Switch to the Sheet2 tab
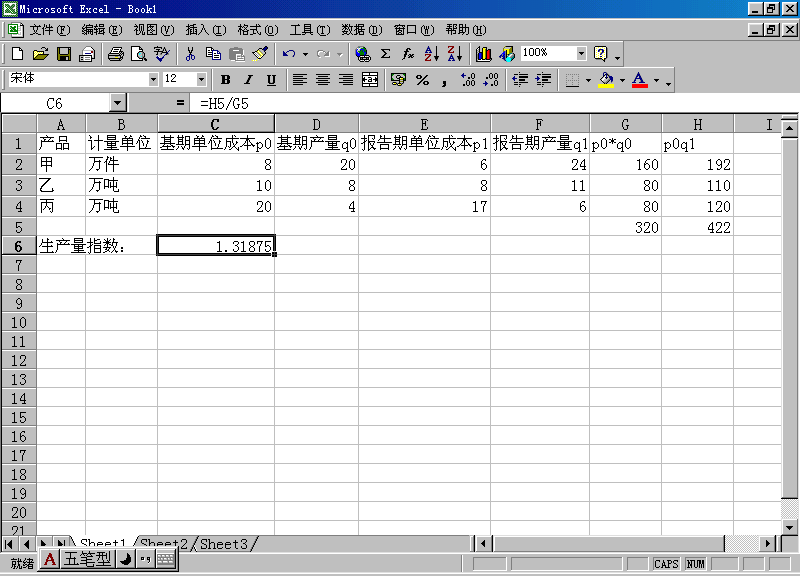This screenshot has width=800, height=576. 164,544
